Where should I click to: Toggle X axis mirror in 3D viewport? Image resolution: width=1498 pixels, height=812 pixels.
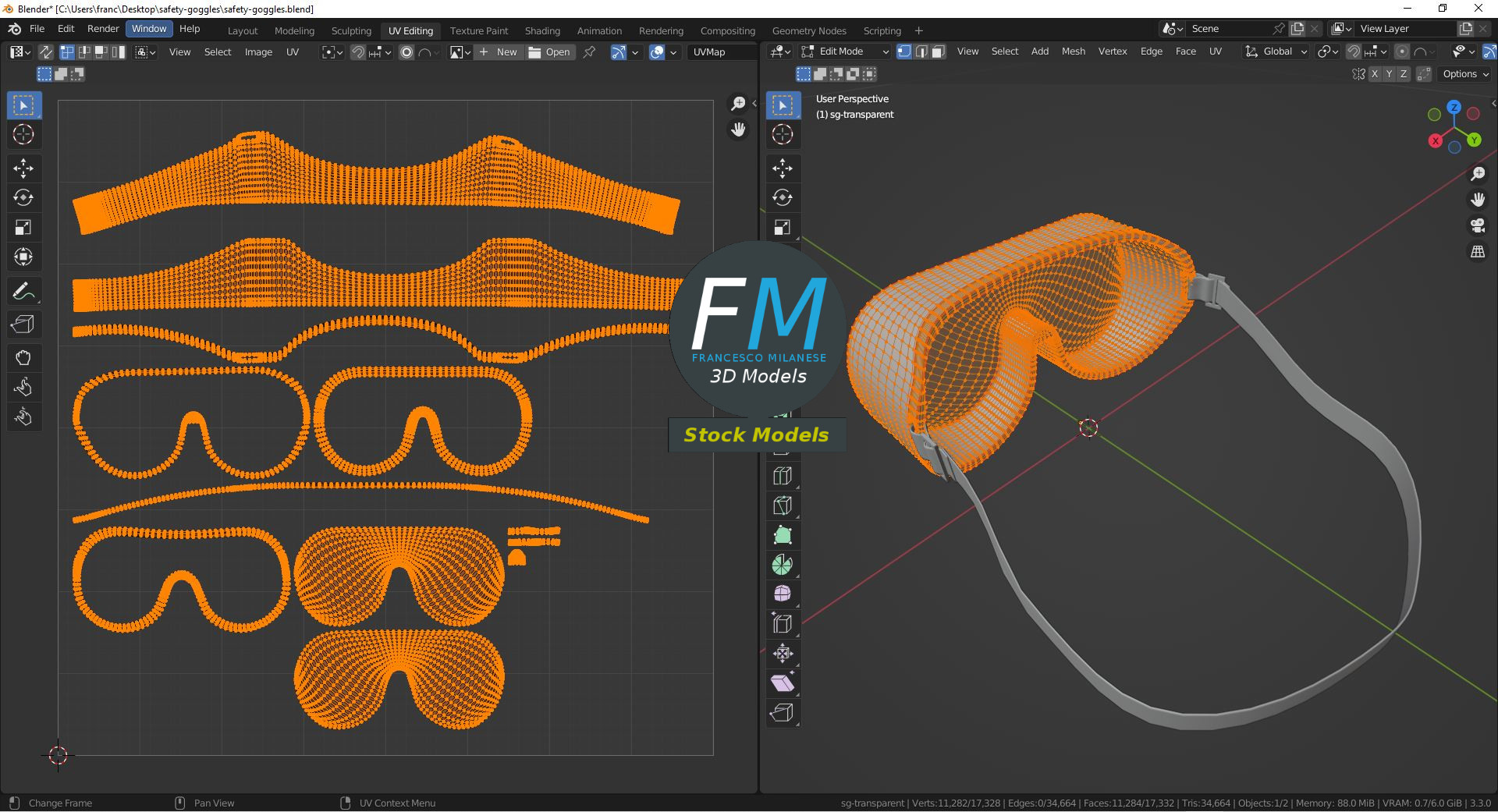(x=1374, y=74)
